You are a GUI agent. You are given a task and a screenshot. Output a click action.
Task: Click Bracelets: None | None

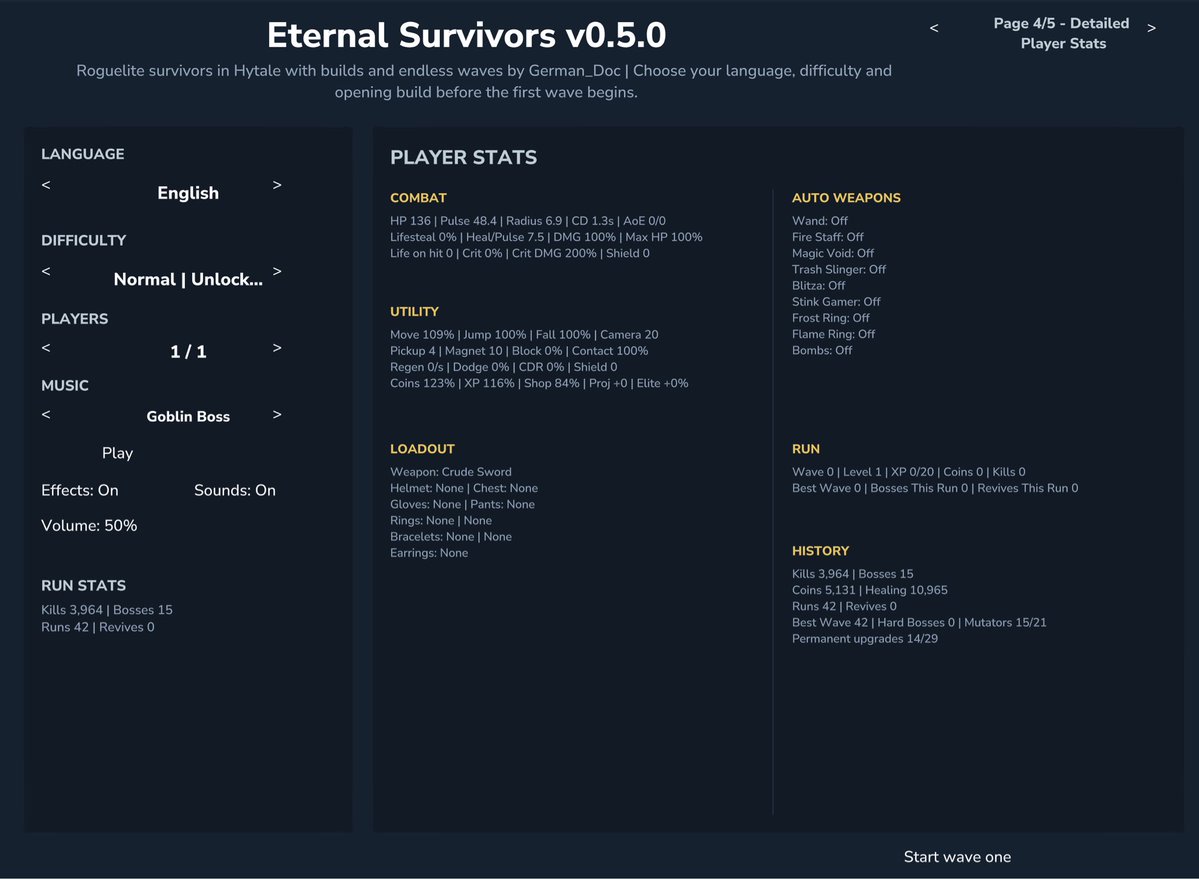coord(451,537)
